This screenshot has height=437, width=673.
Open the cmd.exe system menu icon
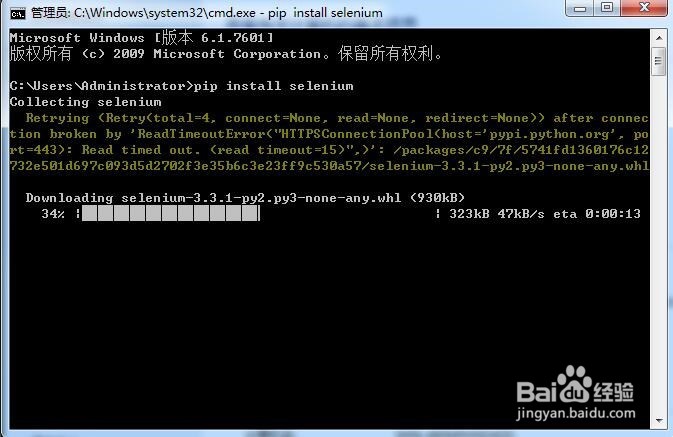click(18, 14)
